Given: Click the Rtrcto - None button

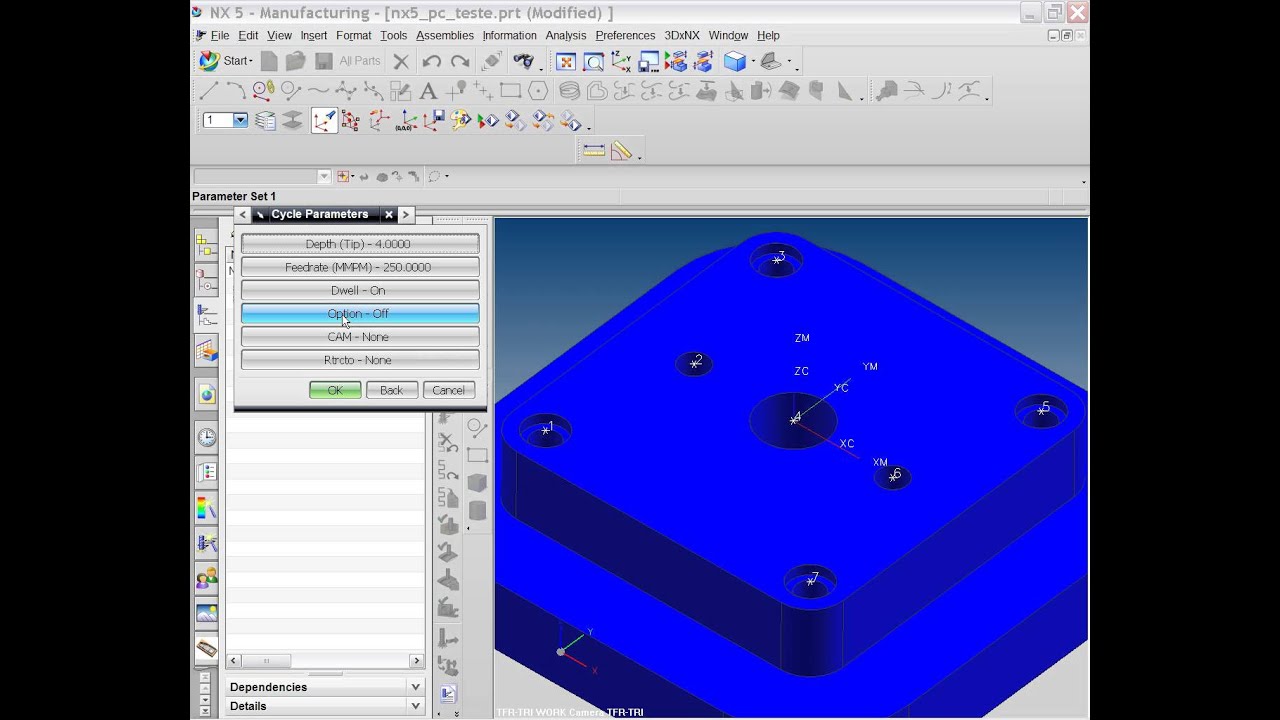Looking at the screenshot, I should [360, 360].
